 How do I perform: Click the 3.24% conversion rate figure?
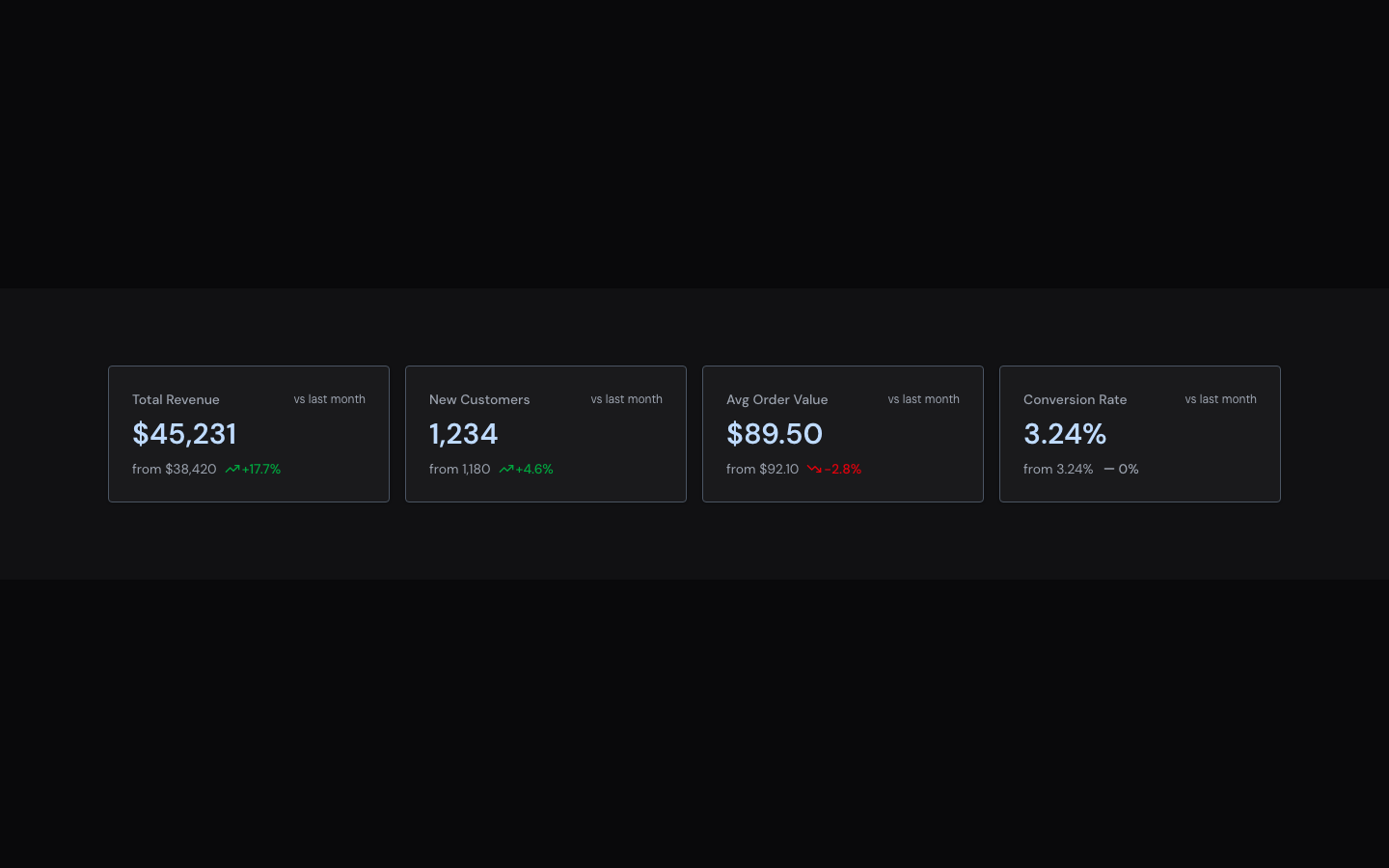click(1065, 434)
